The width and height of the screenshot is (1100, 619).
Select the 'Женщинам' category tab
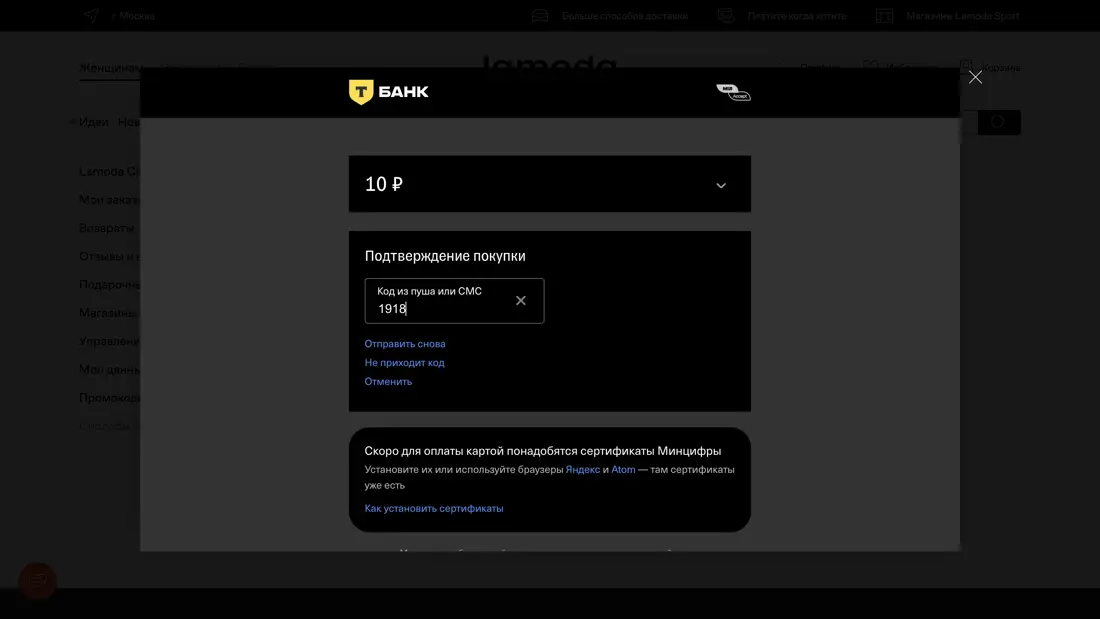pos(110,68)
